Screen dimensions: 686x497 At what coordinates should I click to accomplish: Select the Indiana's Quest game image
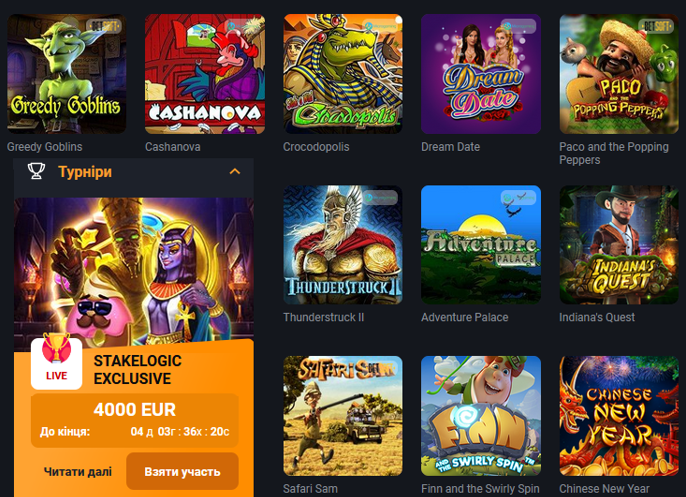coord(619,245)
